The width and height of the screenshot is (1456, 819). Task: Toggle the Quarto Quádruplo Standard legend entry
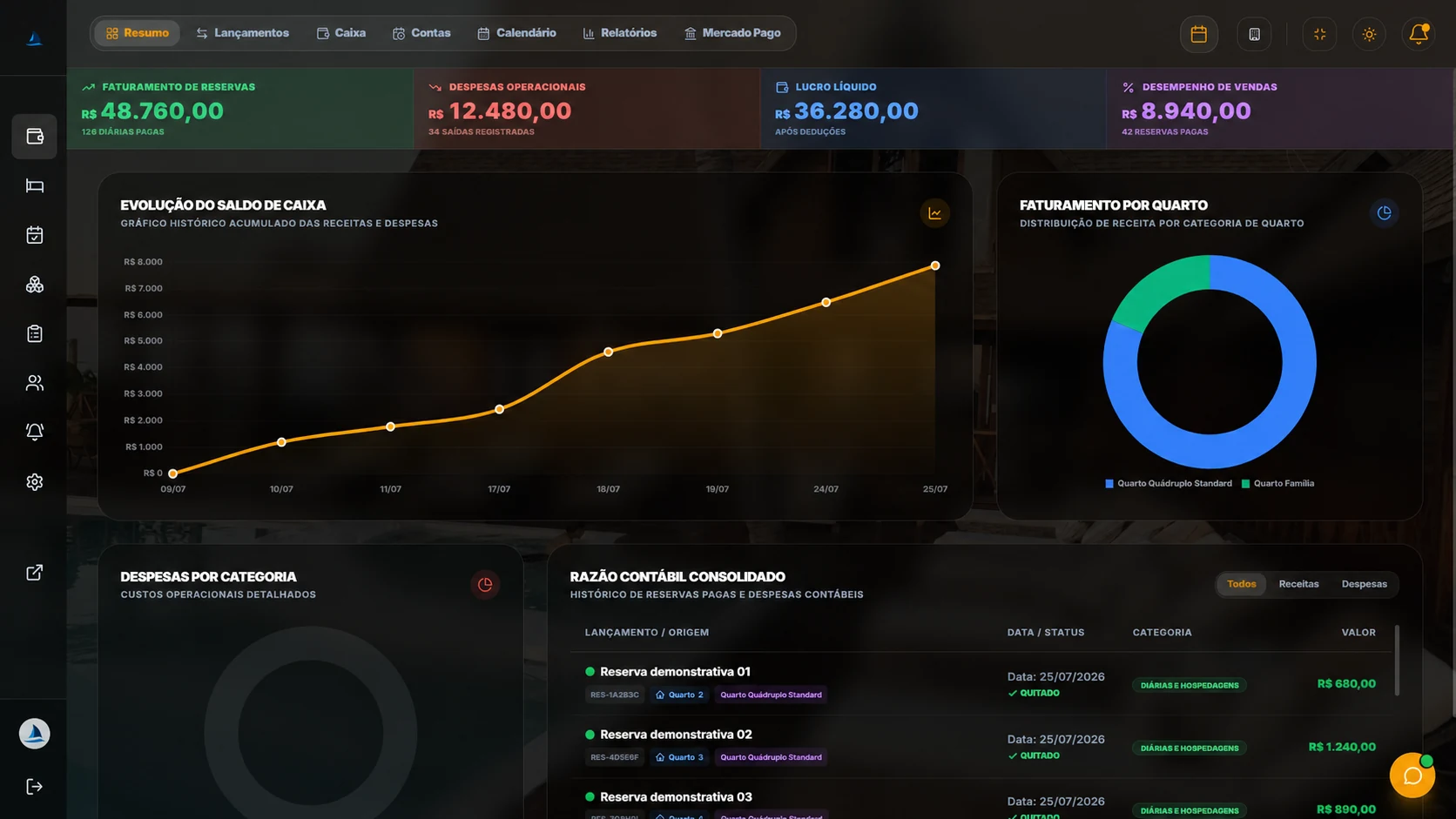point(1169,484)
